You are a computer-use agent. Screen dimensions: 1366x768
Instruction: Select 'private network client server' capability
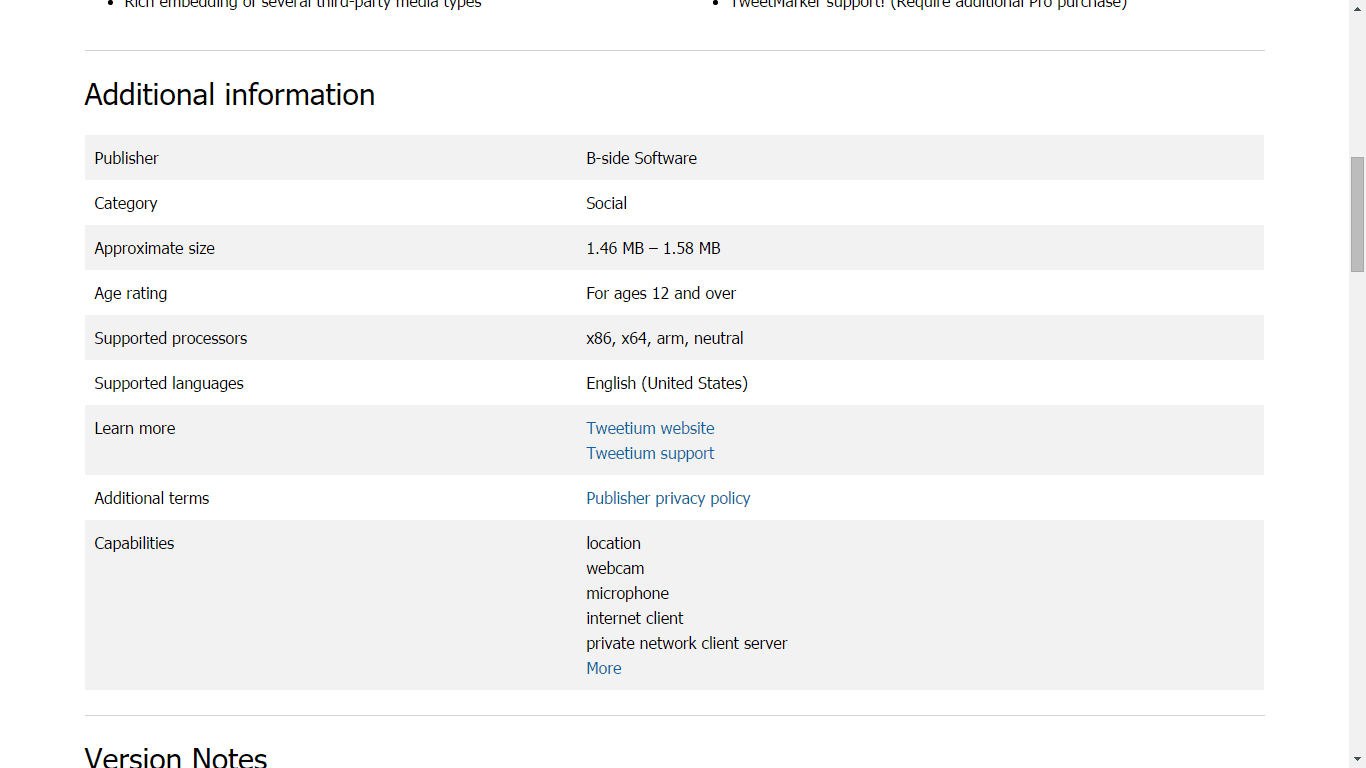687,643
